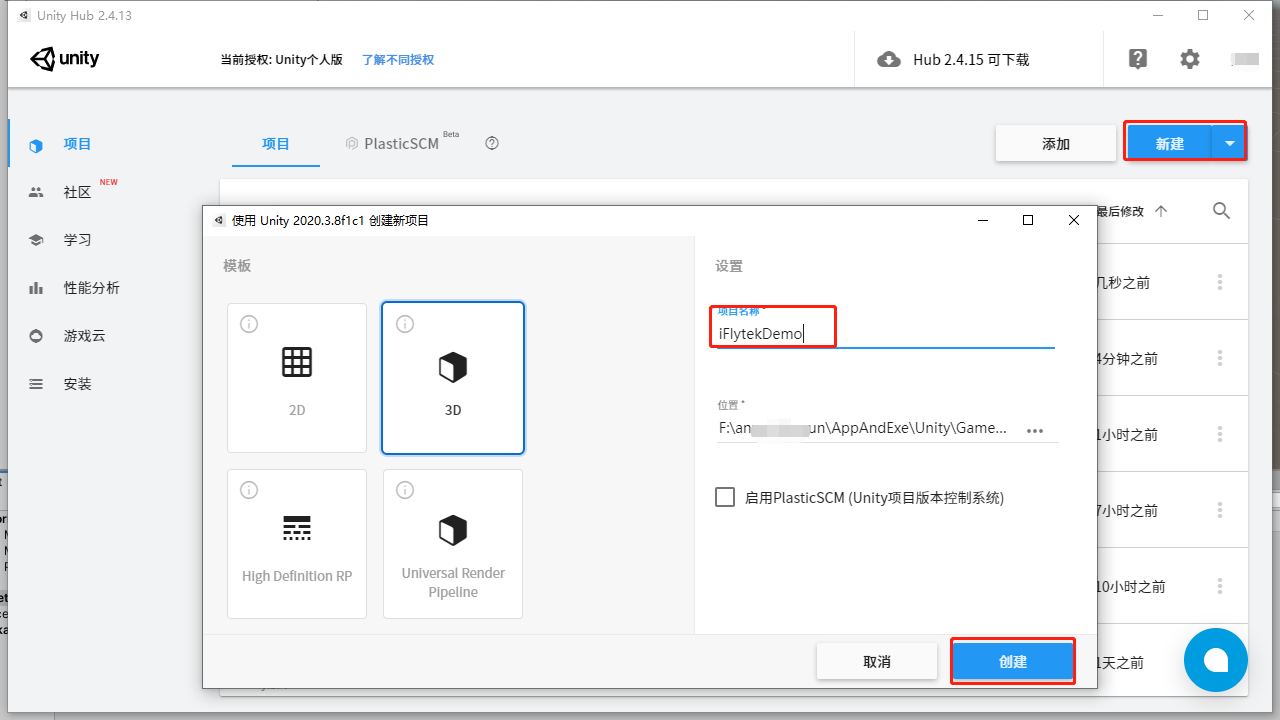Click the 创建 button
This screenshot has height=720, width=1280.
pyautogui.click(x=1013, y=662)
